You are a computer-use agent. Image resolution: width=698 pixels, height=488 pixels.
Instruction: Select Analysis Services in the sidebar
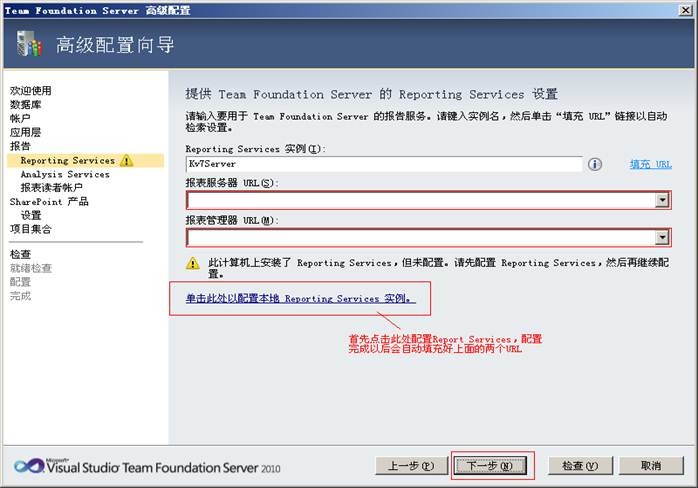tap(65, 174)
